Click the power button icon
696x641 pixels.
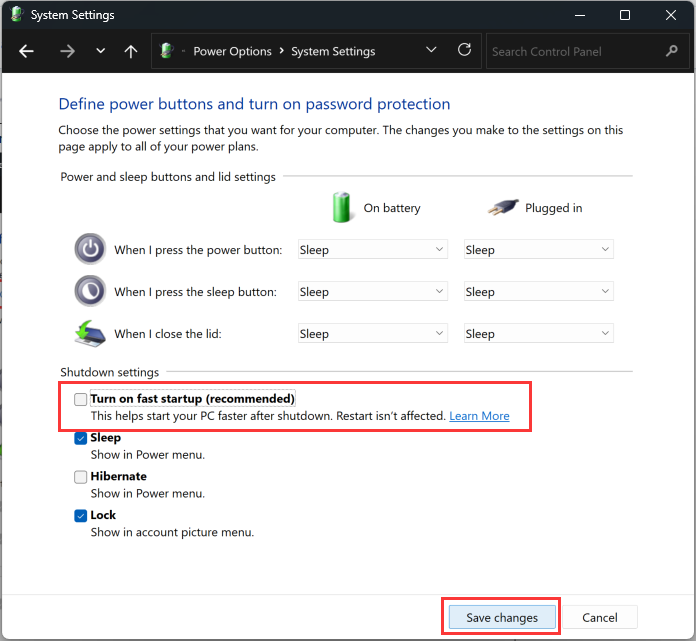(x=90, y=249)
